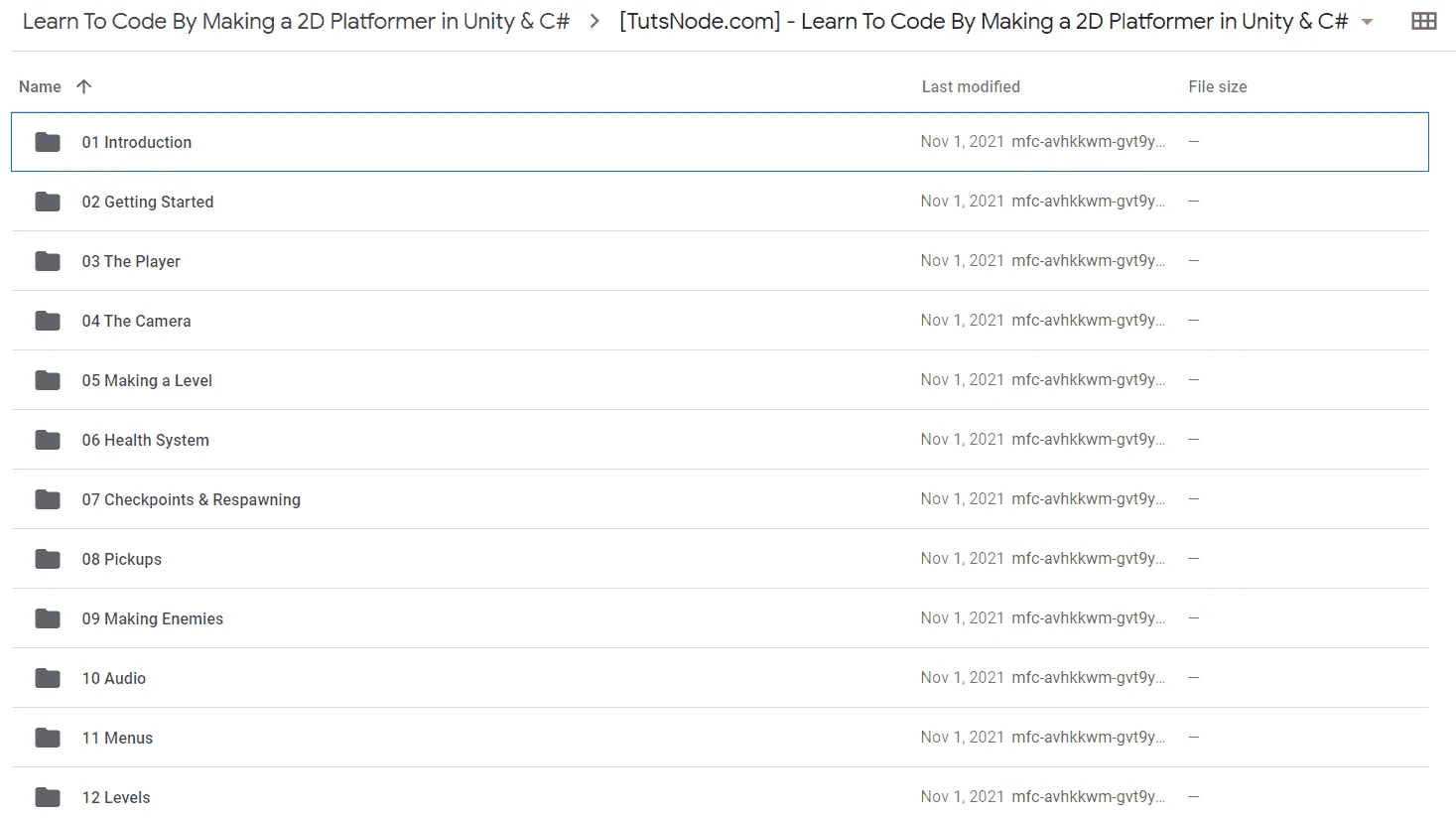Click the 11 Menus folder icon
Viewport: 1456px width, 818px height.
coord(48,738)
